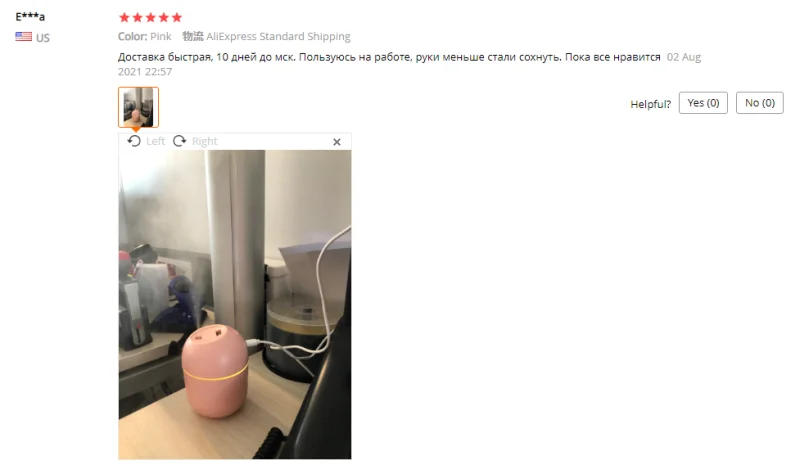This screenshot has height=474, width=800.
Task: Click the third red rating star
Action: [x=151, y=17]
